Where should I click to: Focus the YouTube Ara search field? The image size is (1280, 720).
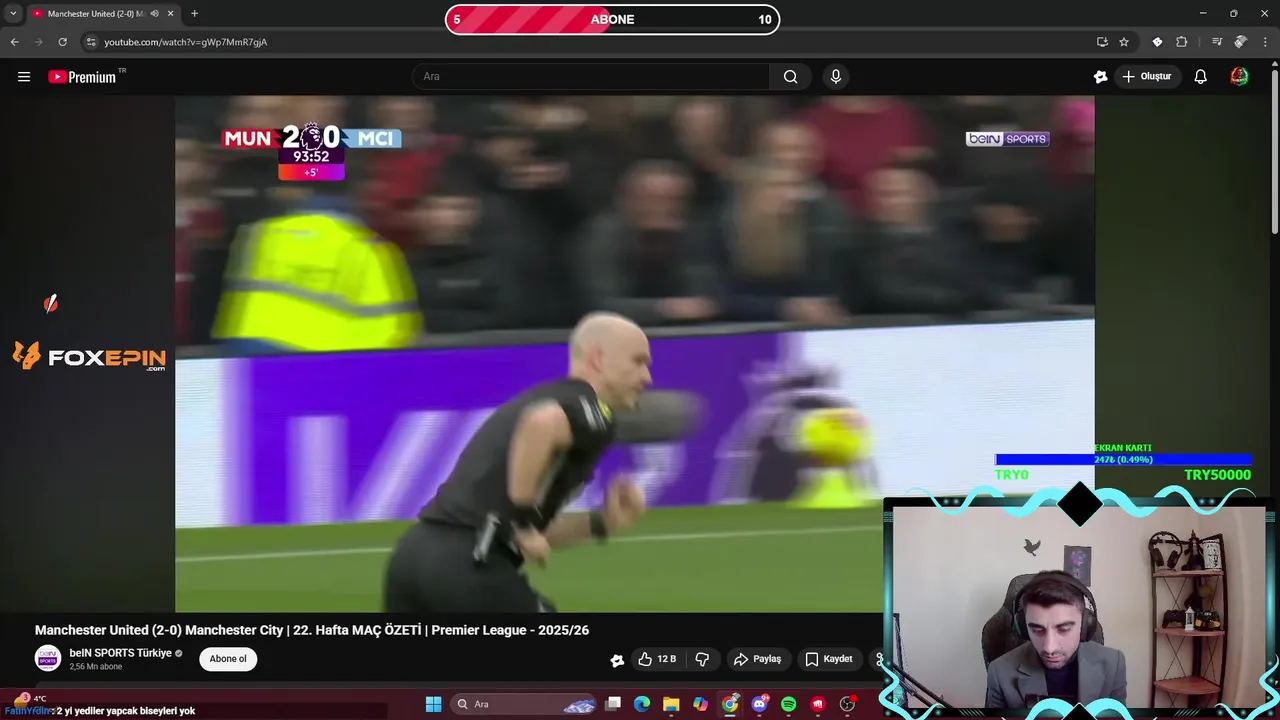(591, 77)
